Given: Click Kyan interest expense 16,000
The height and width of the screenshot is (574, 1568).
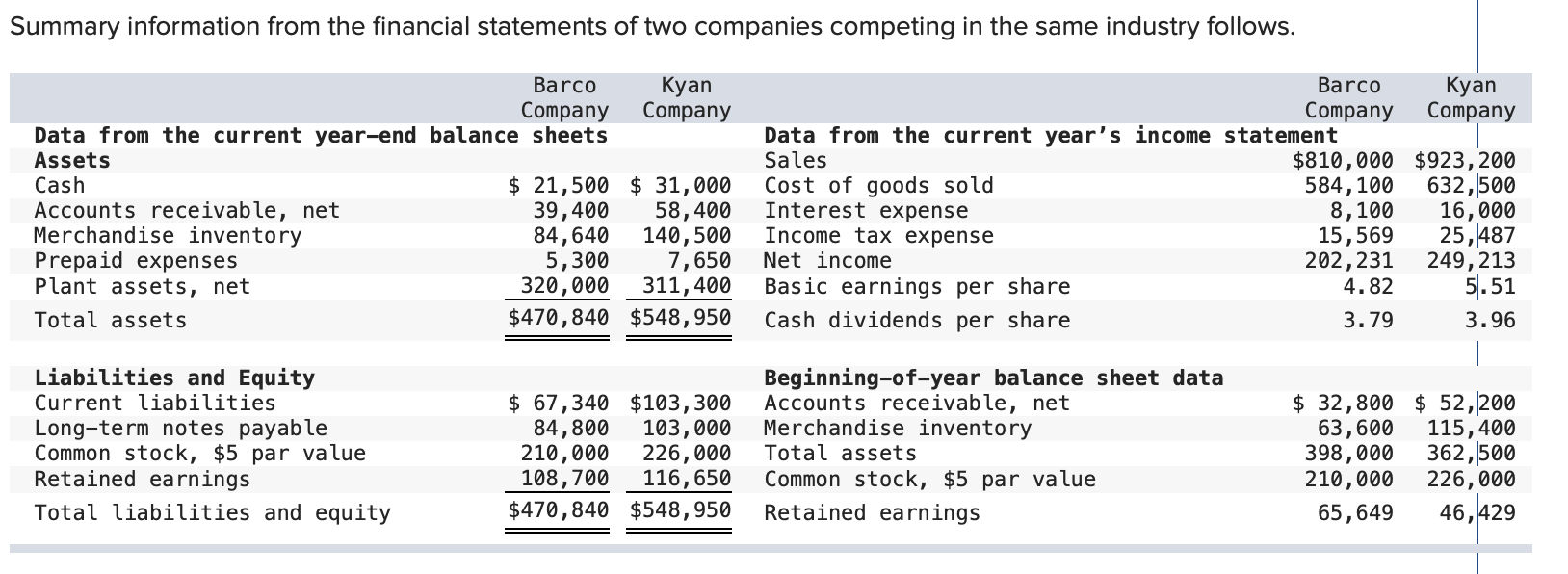Looking at the screenshot, I should 1477,210.
